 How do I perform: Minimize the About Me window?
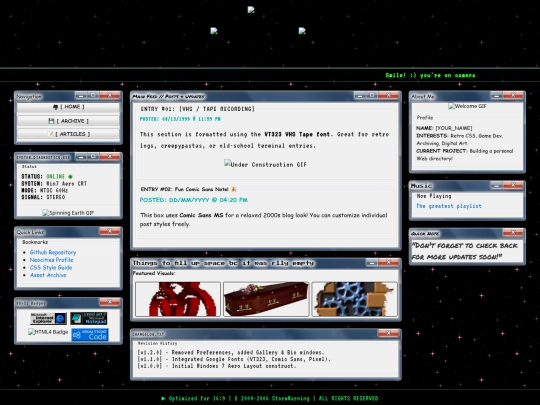[x=496, y=95]
